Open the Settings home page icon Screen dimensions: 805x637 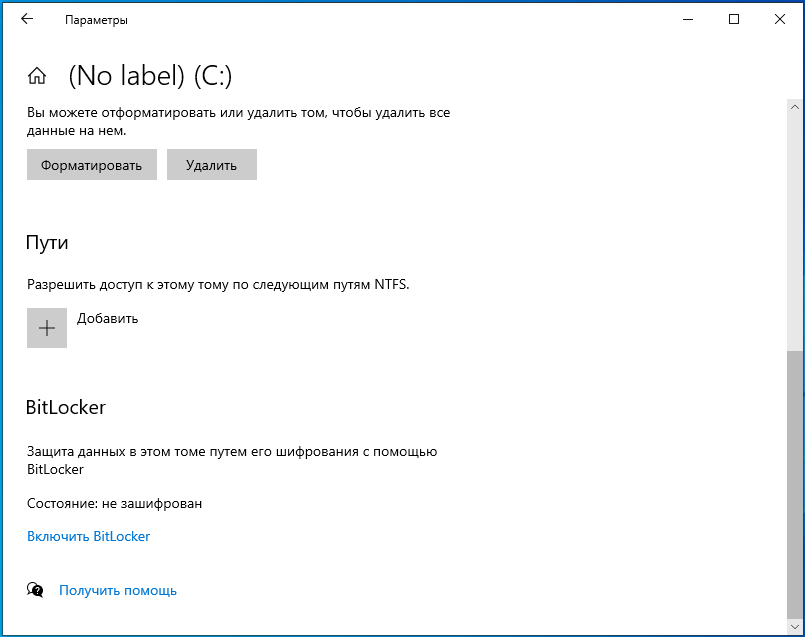(x=37, y=76)
